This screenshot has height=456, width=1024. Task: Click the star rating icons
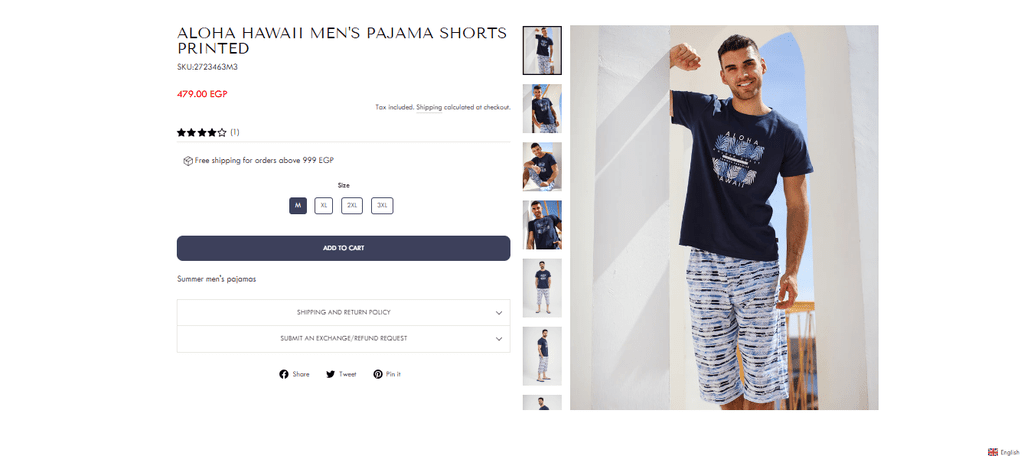tap(202, 133)
